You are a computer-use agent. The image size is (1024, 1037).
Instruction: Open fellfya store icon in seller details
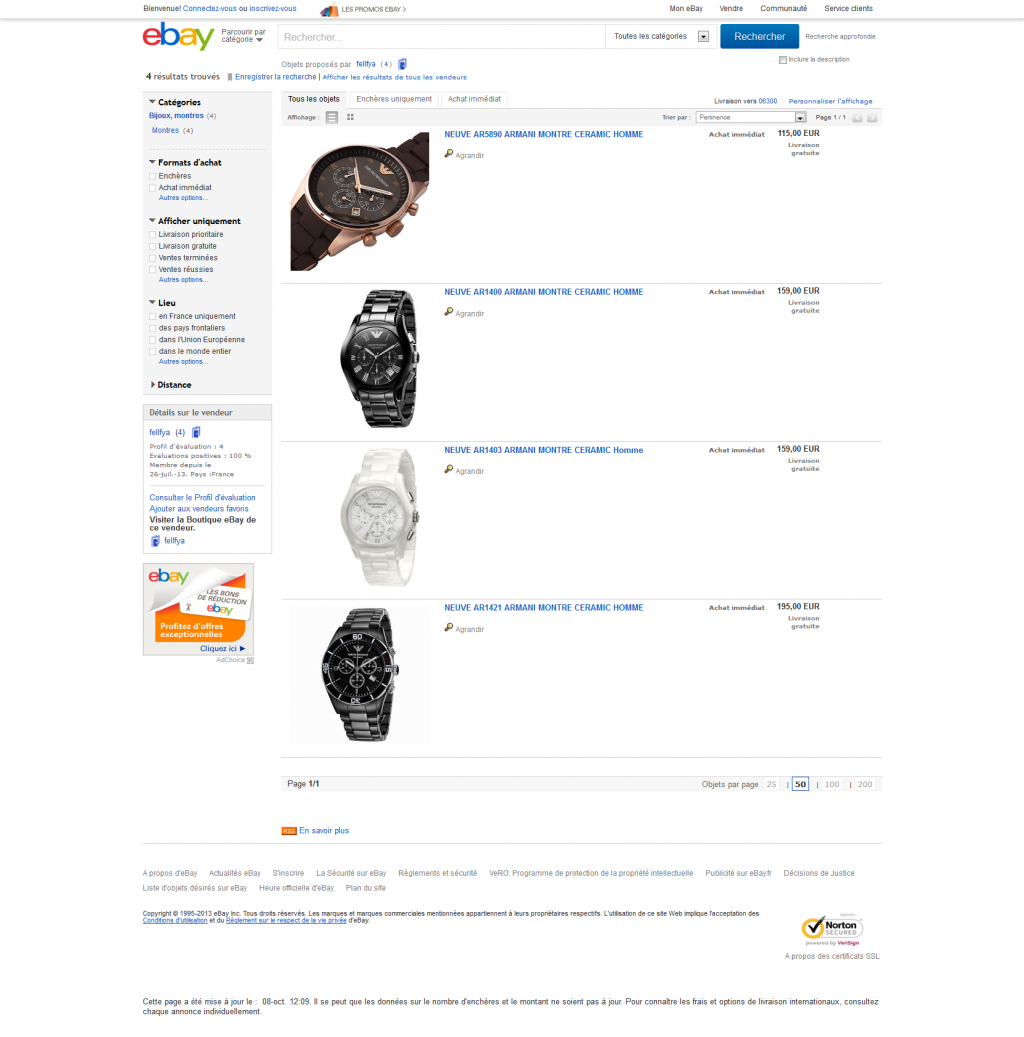click(x=155, y=541)
